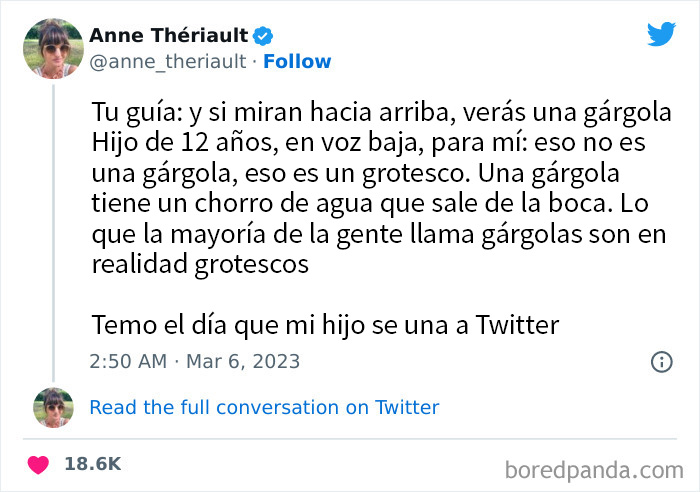Click the blue Twitter bird logo
This screenshot has width=700, height=492.
pyautogui.click(x=661, y=34)
